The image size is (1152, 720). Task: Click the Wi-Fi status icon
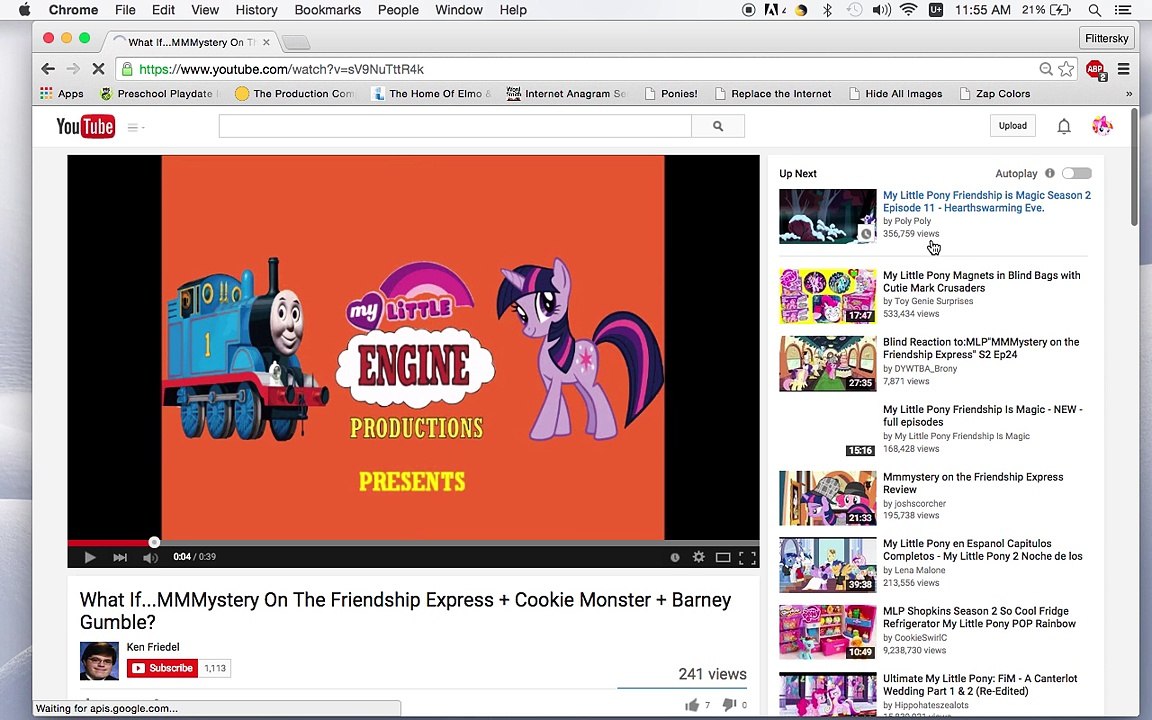point(909,10)
